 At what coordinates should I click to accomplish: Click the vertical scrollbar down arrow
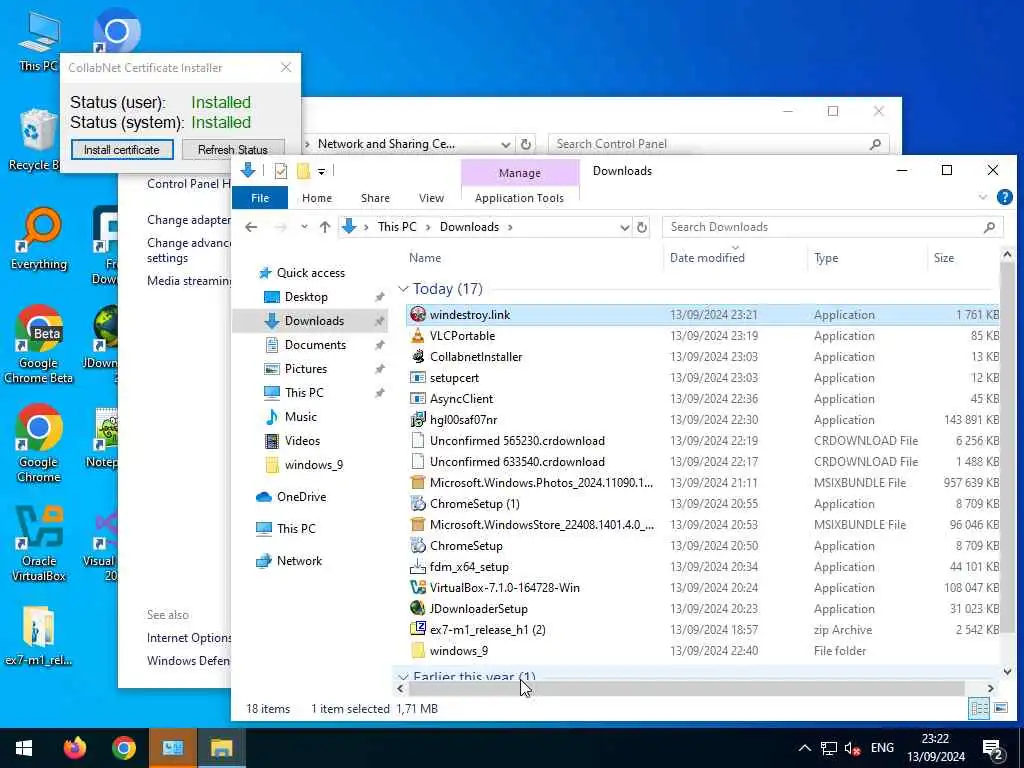click(1007, 672)
